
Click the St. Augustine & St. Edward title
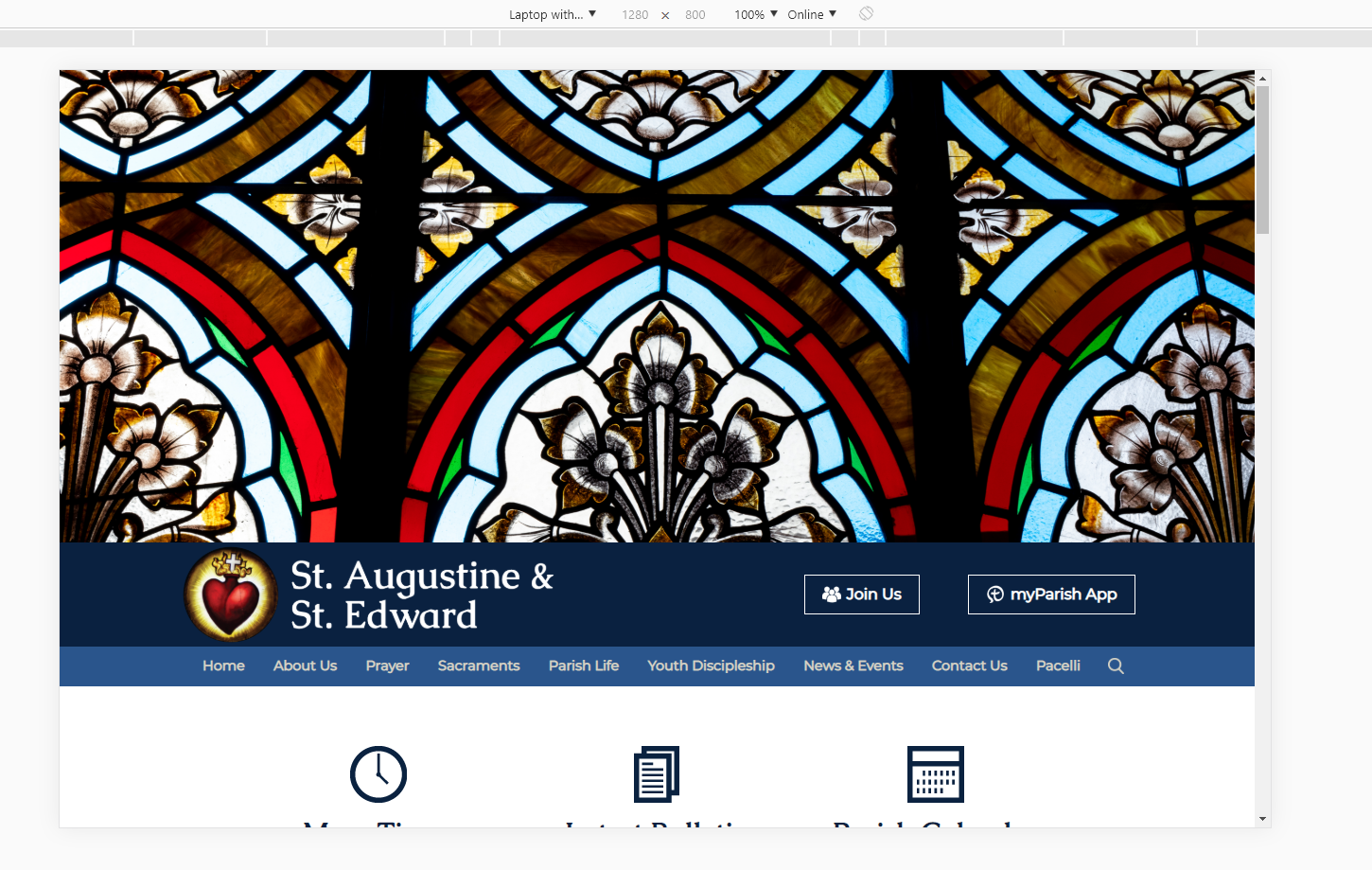[x=421, y=595]
